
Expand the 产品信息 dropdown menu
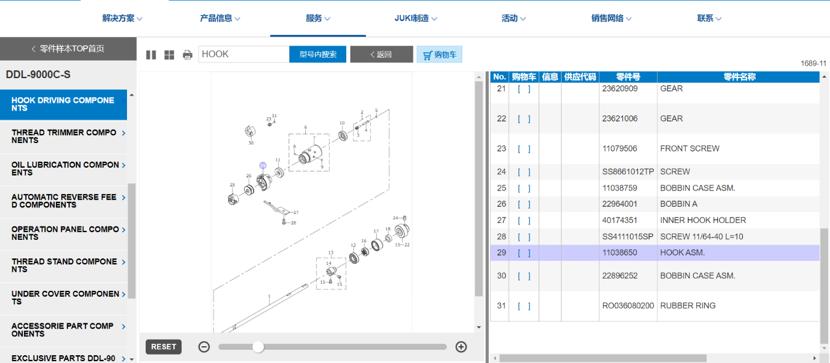click(220, 19)
